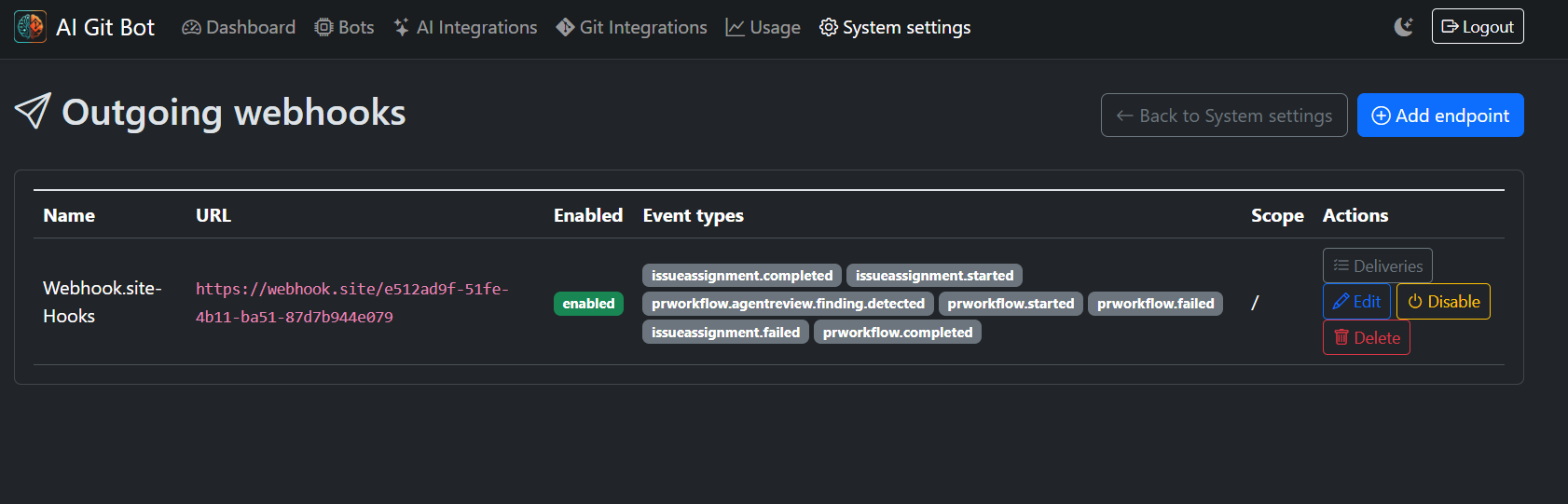1568x504 pixels.
Task: Click the prworkflow.failed tag
Action: point(1155,304)
